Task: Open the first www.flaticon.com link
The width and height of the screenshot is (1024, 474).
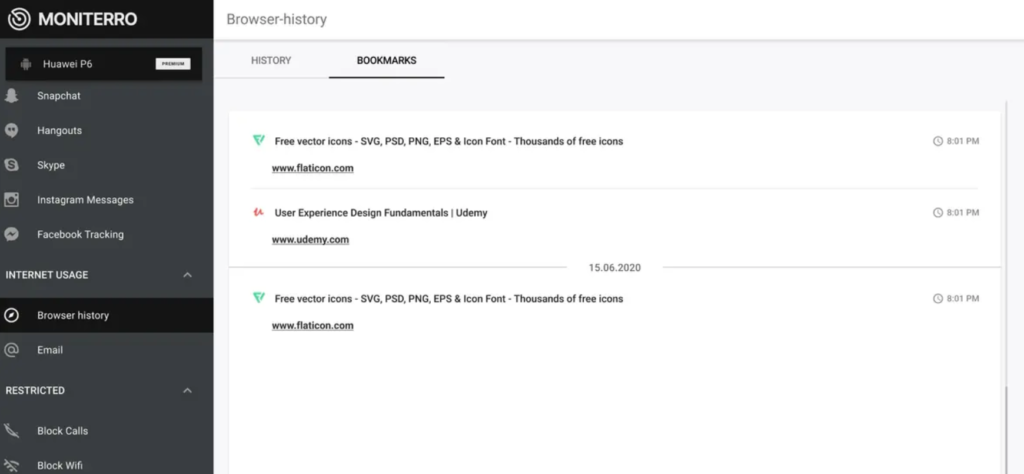Action: click(x=313, y=168)
